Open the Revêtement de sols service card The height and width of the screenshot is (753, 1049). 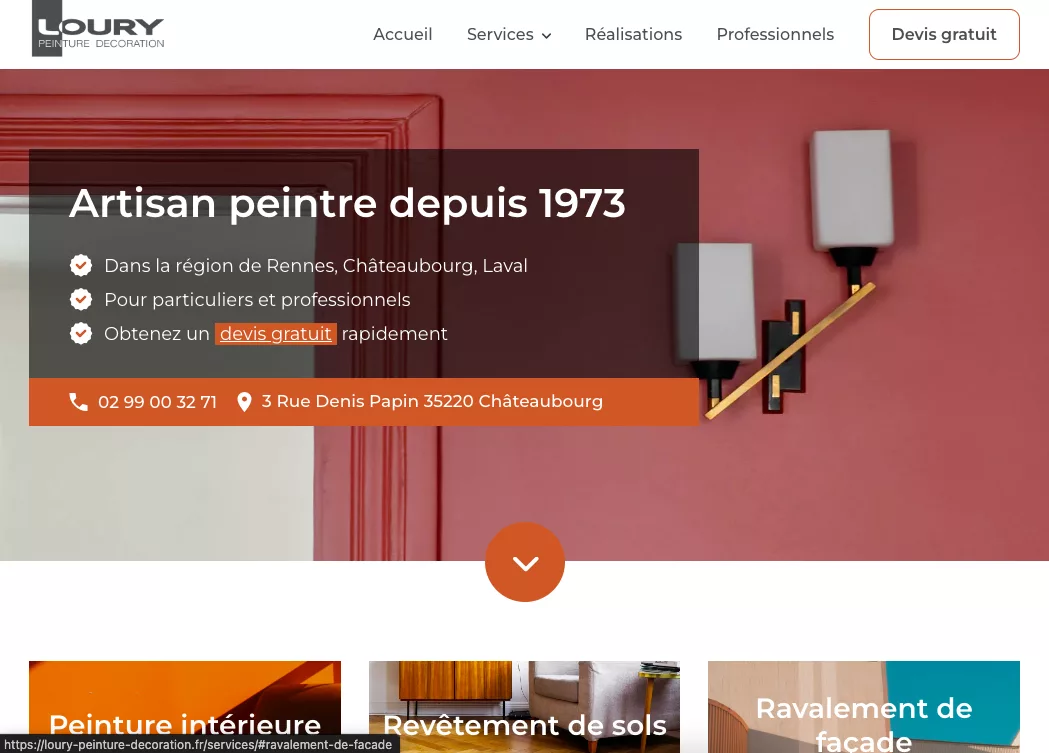[x=524, y=707]
